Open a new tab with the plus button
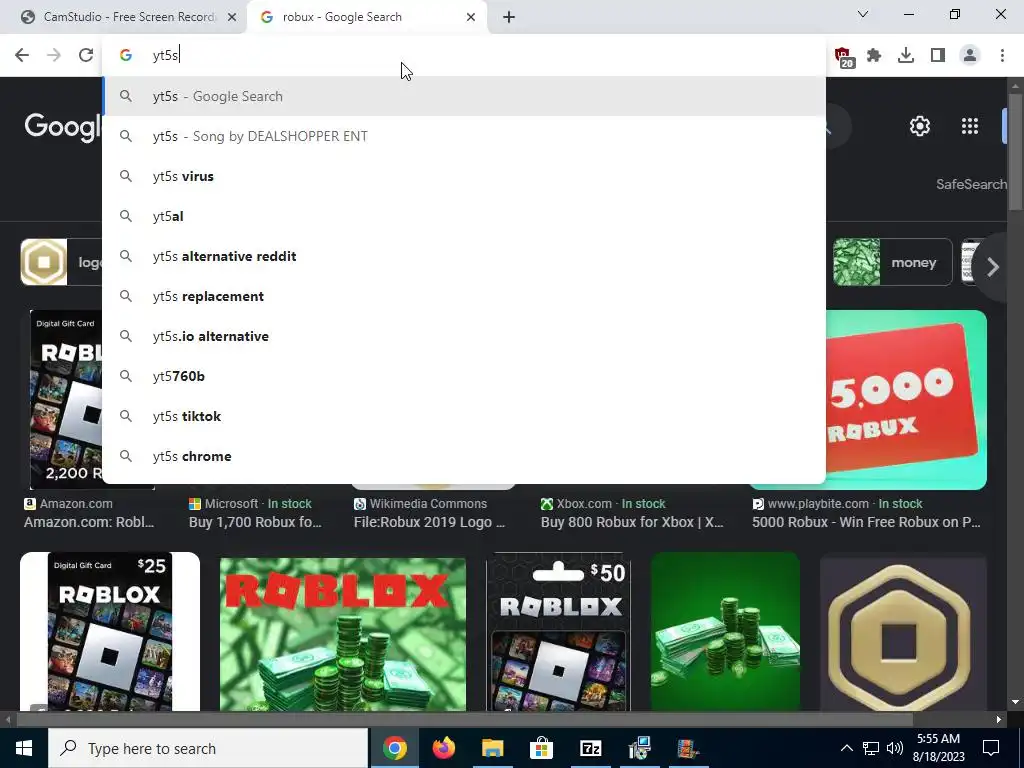Image resolution: width=1024 pixels, height=768 pixels. [x=509, y=17]
